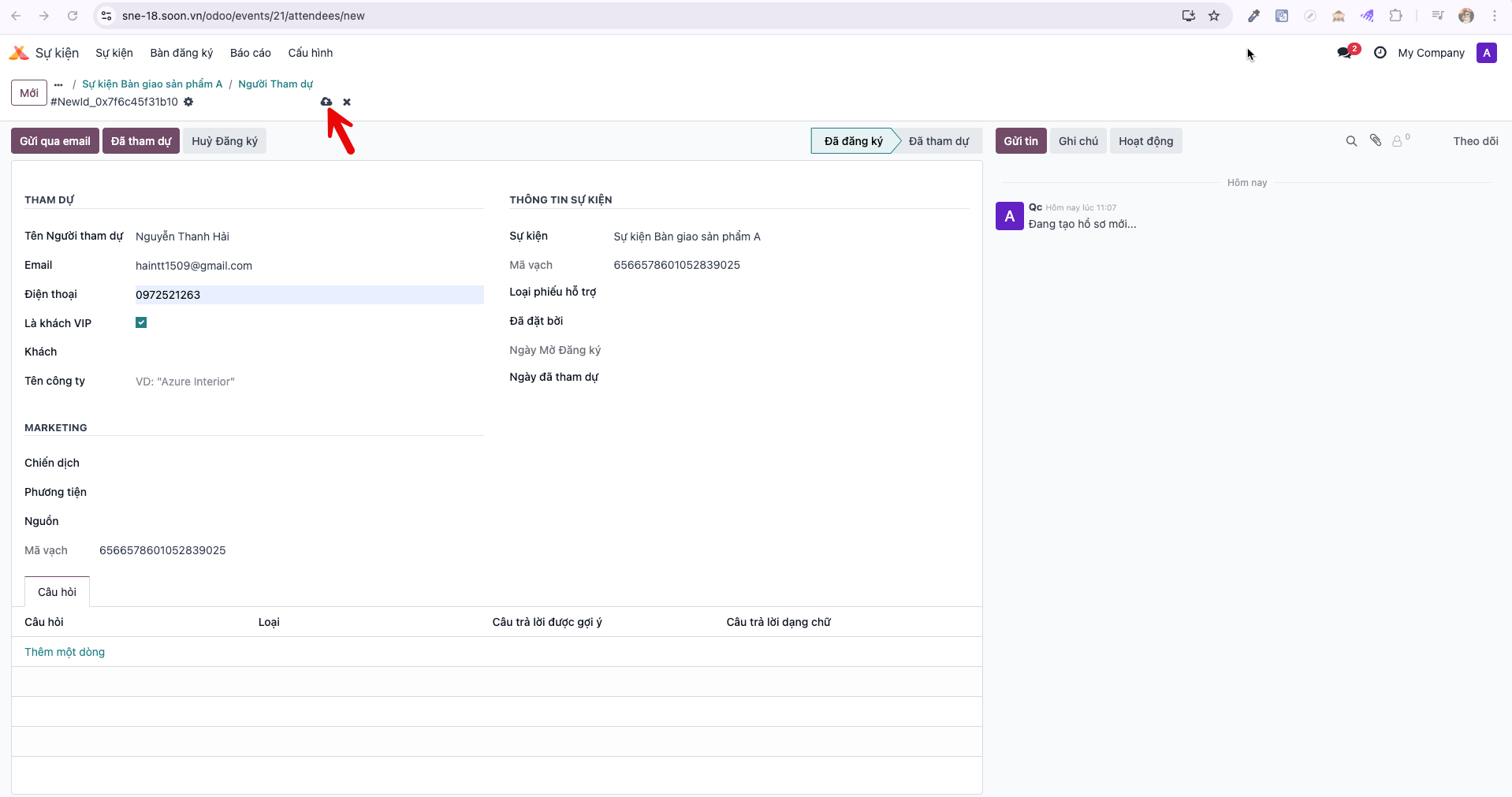Open the Cấu hình menu
The image size is (1512, 797).
coord(311,53)
